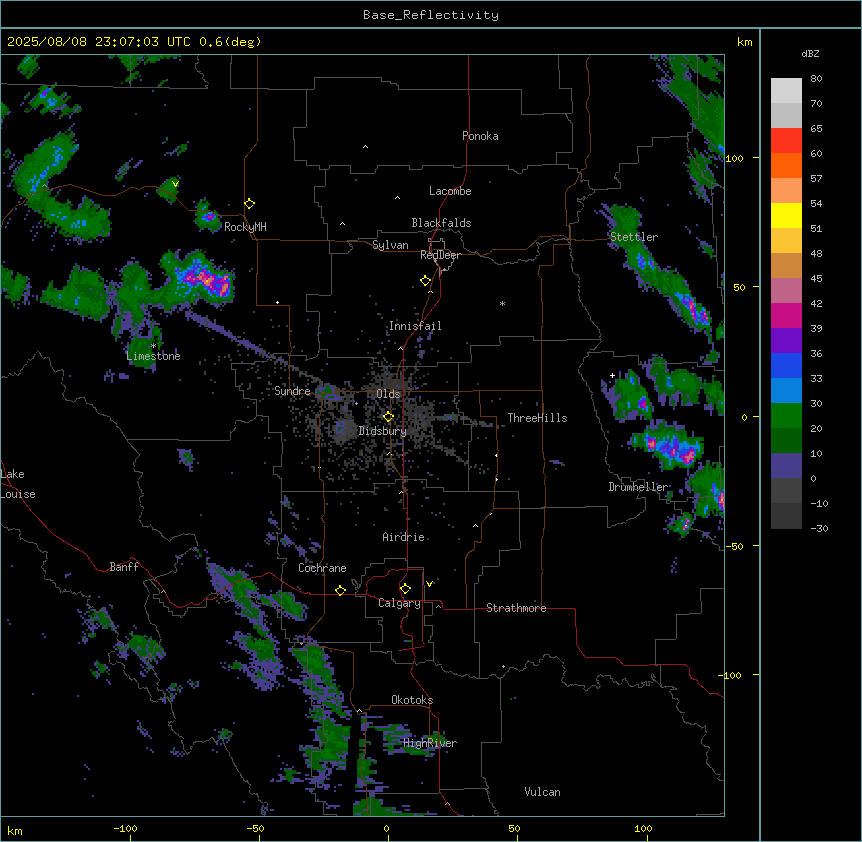Click the Ponoka label

[480, 136]
